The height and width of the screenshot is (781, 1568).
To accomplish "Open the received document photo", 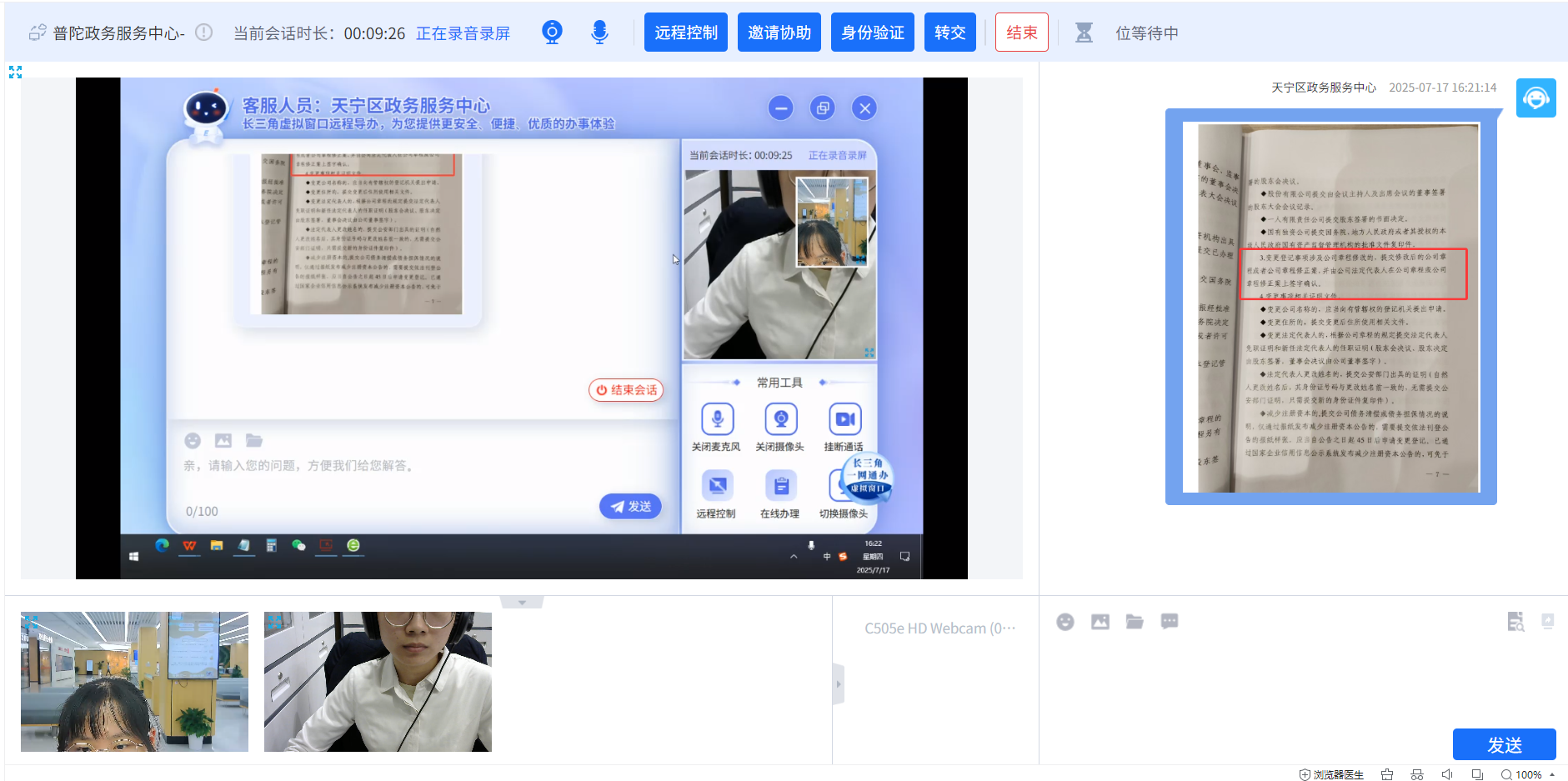I will (1330, 307).
